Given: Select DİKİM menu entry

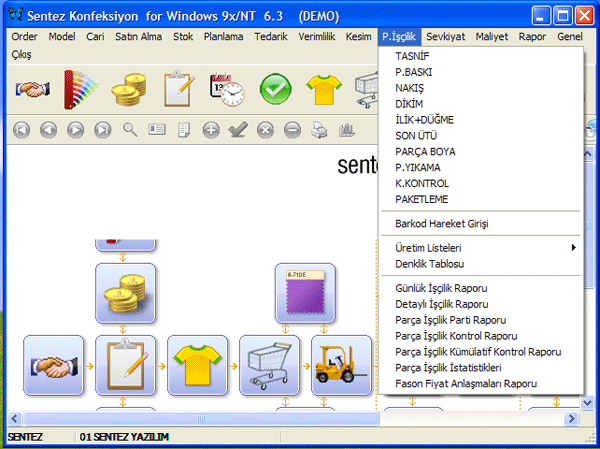Looking at the screenshot, I should click(x=482, y=104).
